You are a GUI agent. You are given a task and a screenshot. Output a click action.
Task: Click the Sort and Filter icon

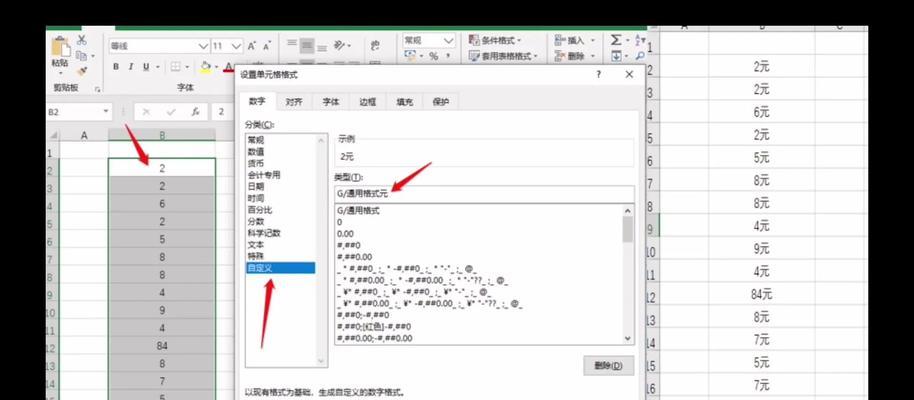tap(640, 40)
